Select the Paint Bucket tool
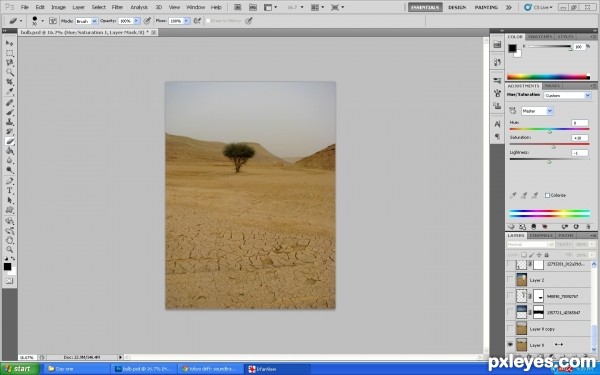The image size is (600, 375). point(10,151)
